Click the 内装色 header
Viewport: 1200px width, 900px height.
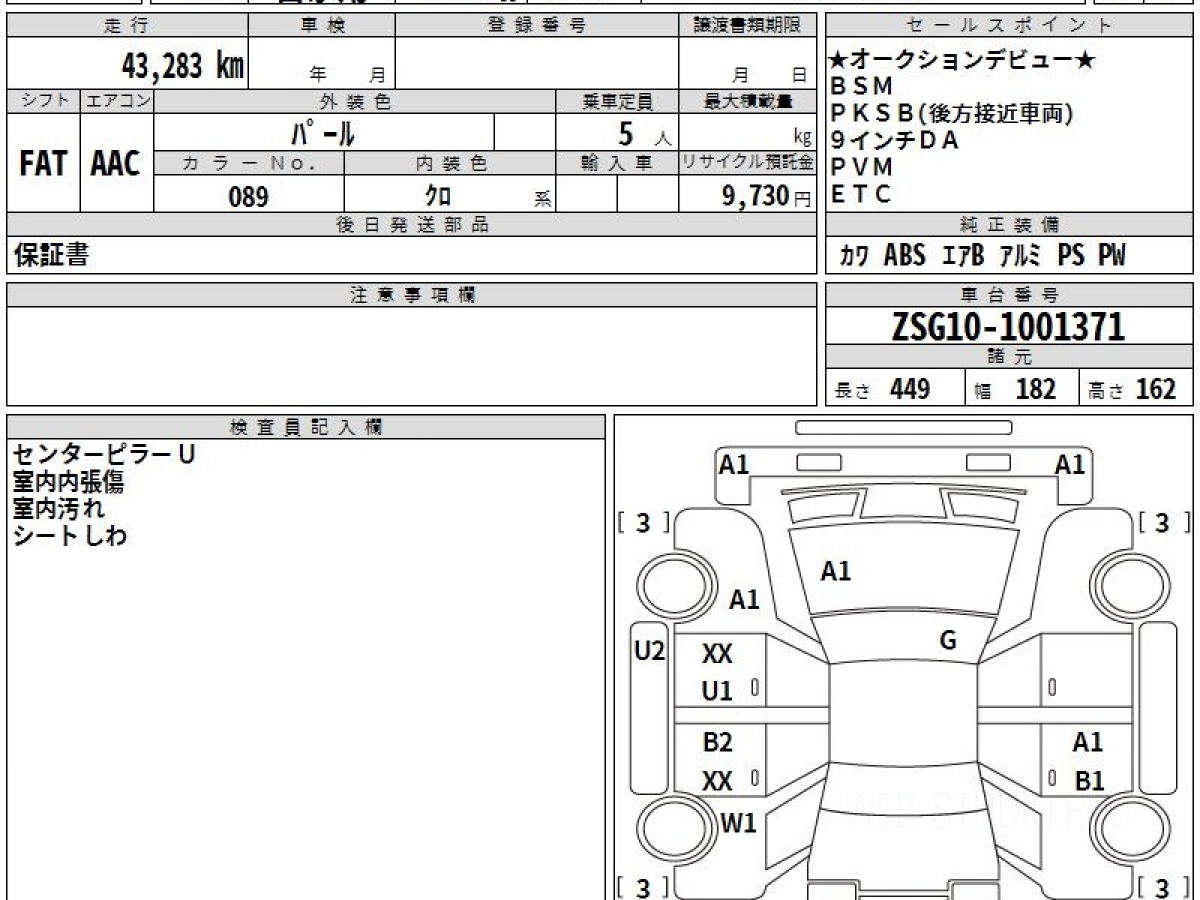[x=450, y=163]
